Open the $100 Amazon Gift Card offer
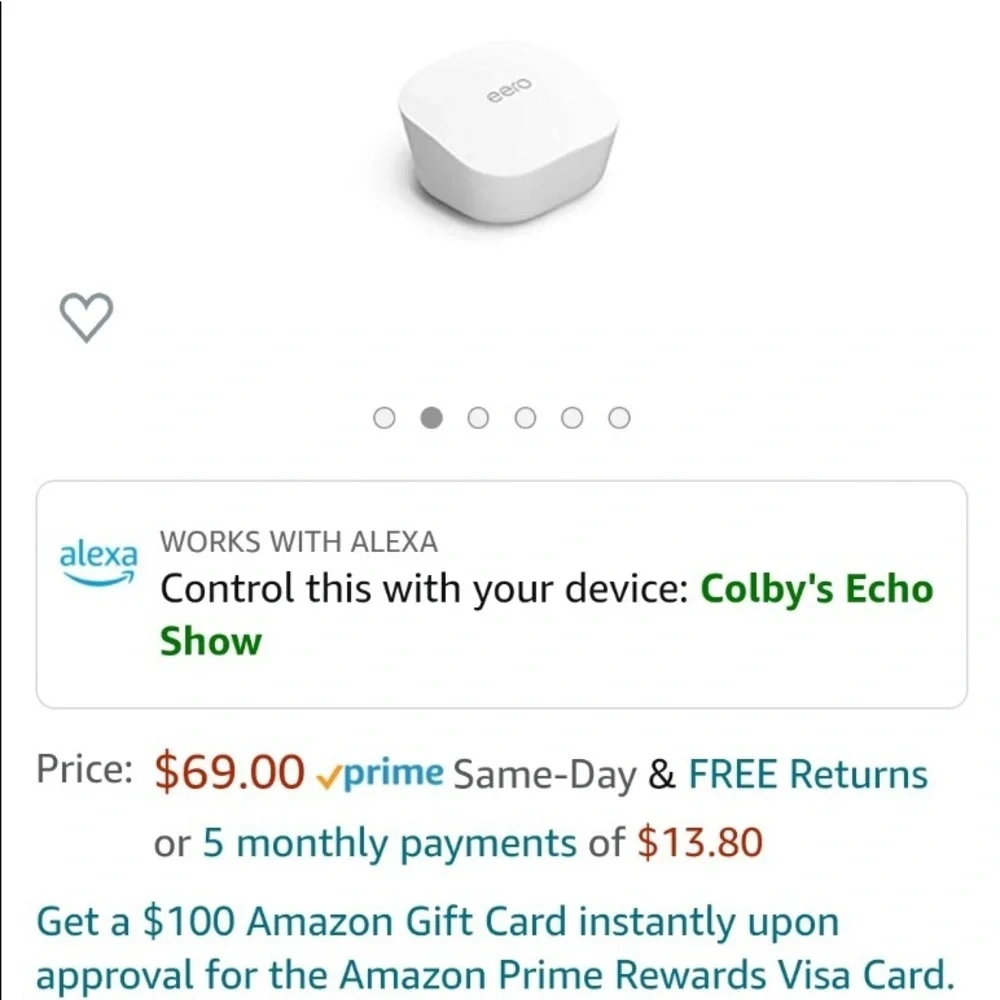The image size is (1000, 1000). tap(437, 922)
